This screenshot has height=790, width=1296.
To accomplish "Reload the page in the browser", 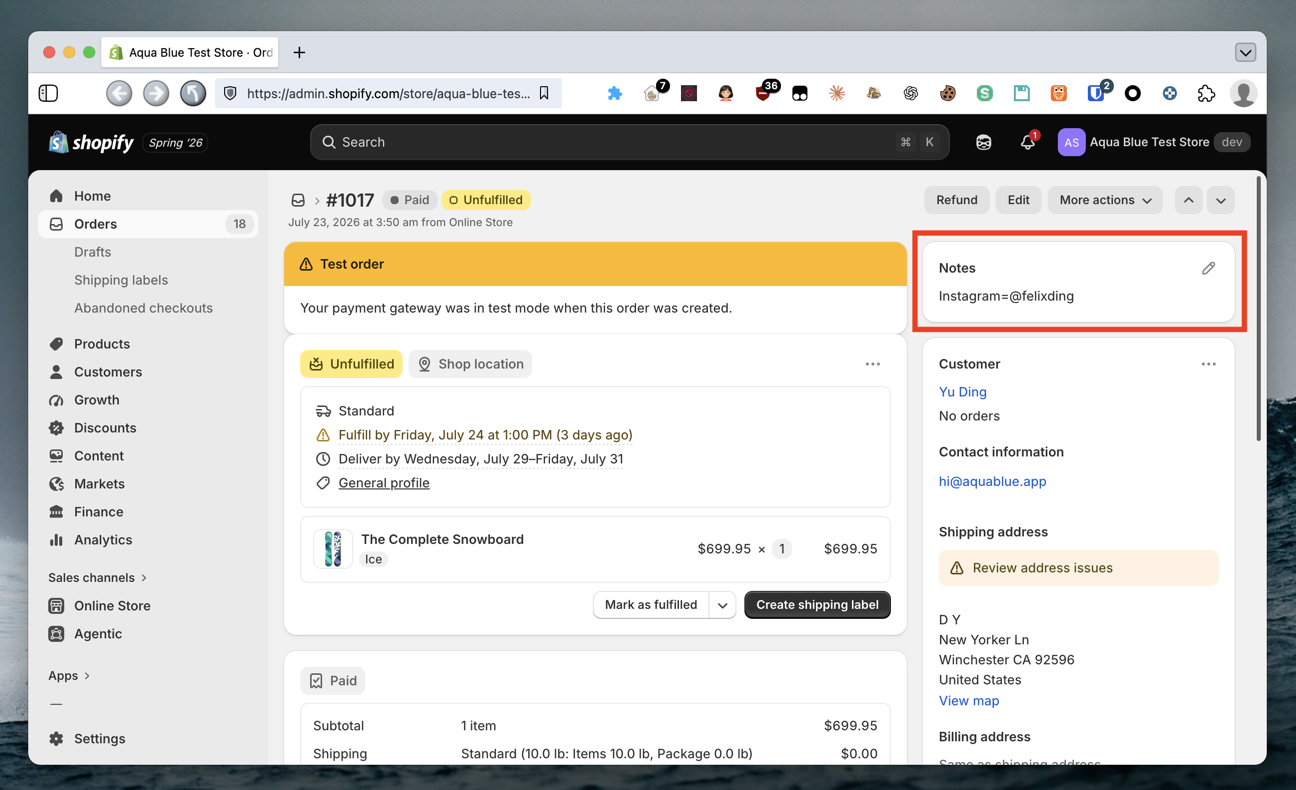I will click(x=193, y=93).
